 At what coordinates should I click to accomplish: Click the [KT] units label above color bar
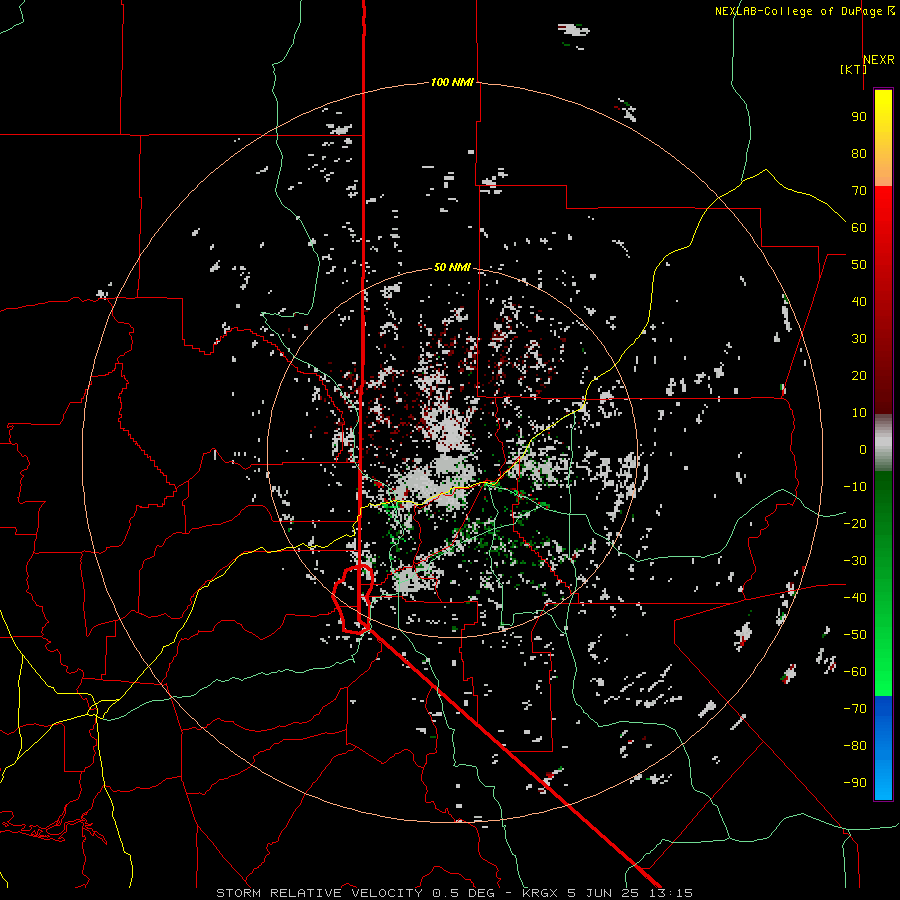(854, 69)
